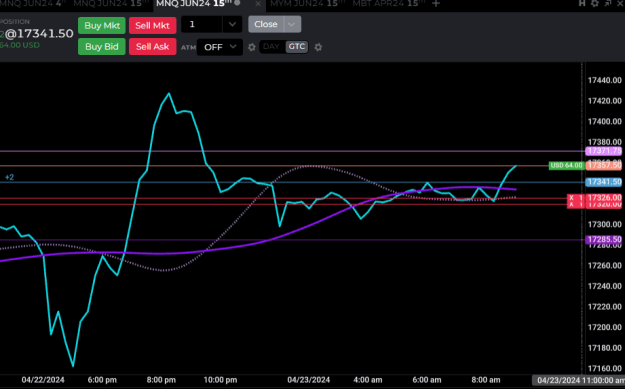The height and width of the screenshot is (389, 625).
Task: Click the Sell Ask button
Action: [x=152, y=47]
